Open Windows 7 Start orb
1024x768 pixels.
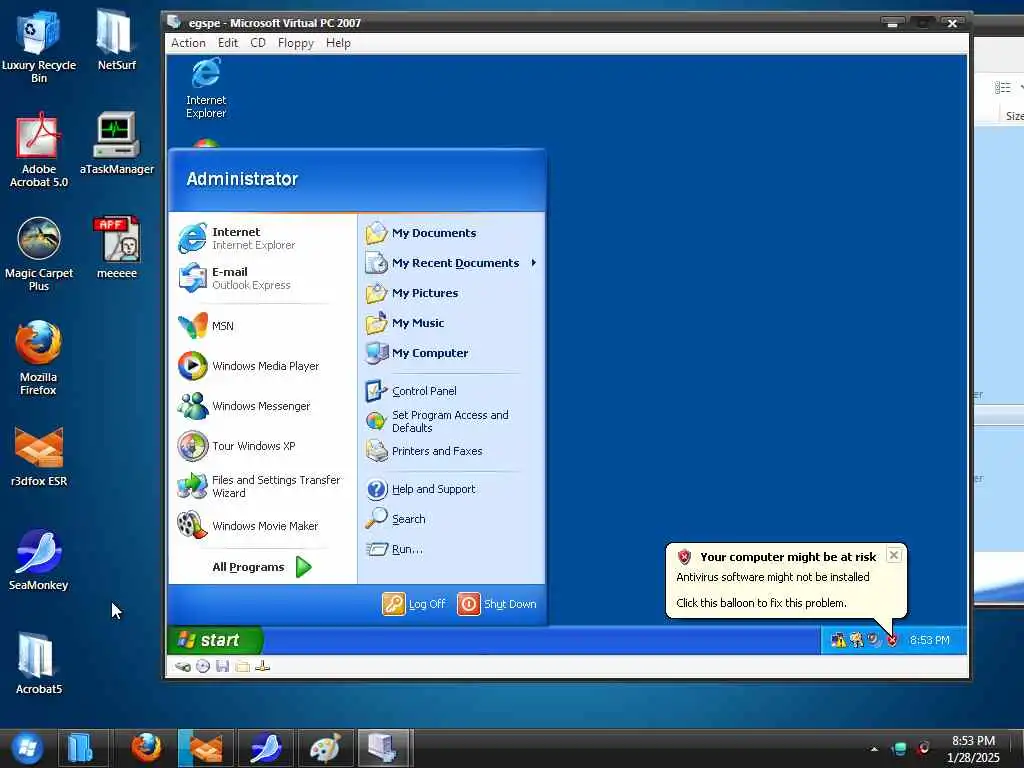(x=27, y=748)
